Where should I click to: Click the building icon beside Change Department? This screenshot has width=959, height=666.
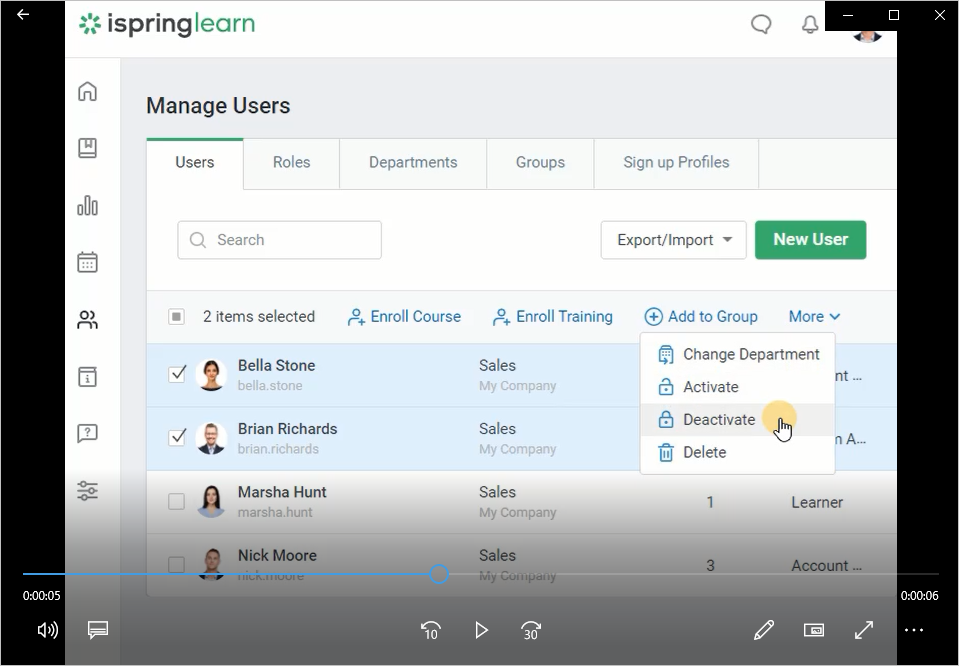click(665, 355)
